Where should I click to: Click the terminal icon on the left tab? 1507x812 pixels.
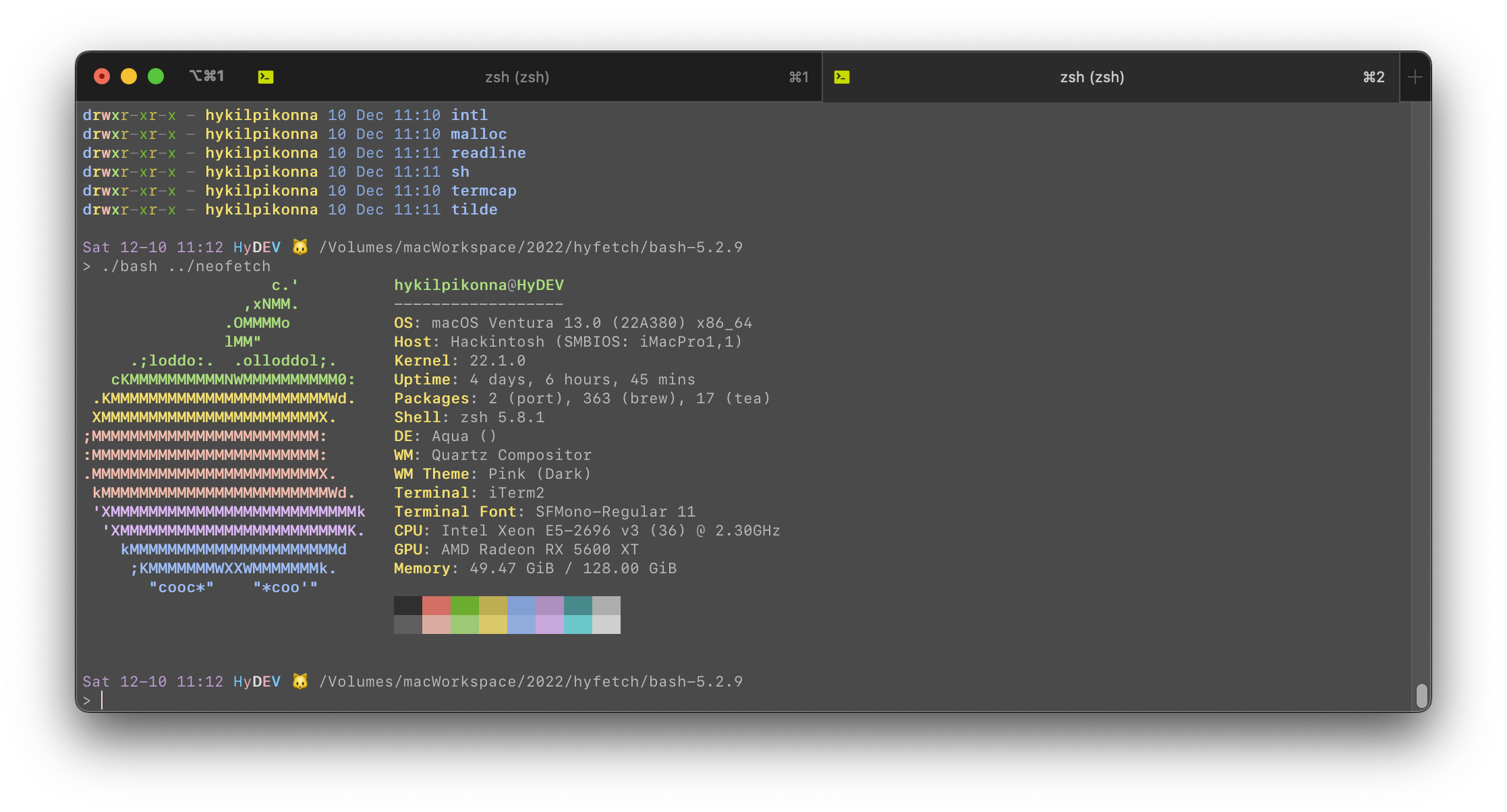tap(266, 77)
